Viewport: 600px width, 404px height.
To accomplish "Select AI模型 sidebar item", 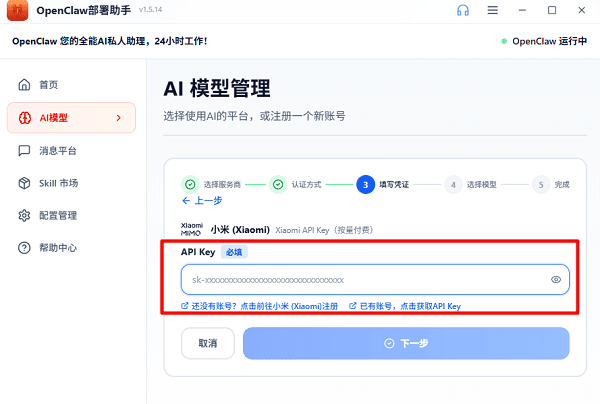I will 71,118.
